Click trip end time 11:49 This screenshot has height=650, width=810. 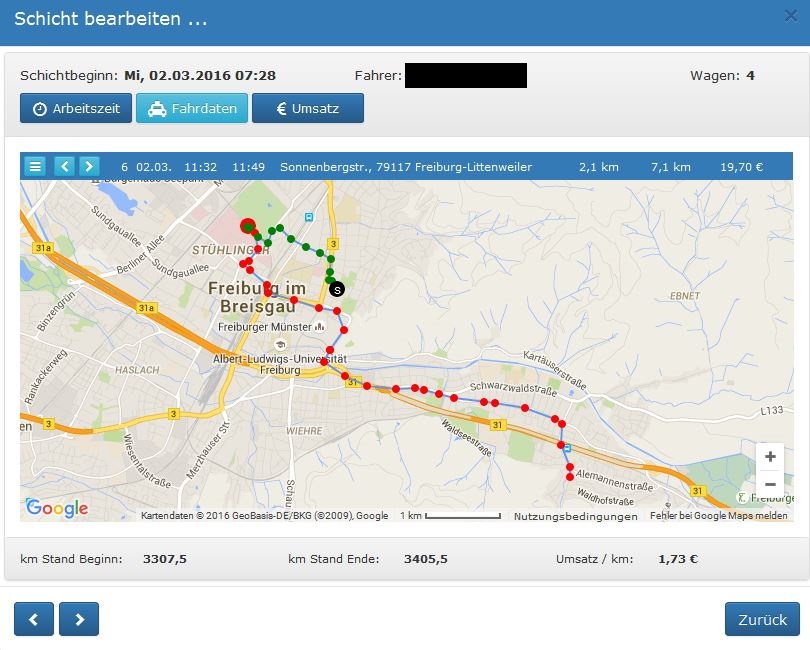pos(248,167)
